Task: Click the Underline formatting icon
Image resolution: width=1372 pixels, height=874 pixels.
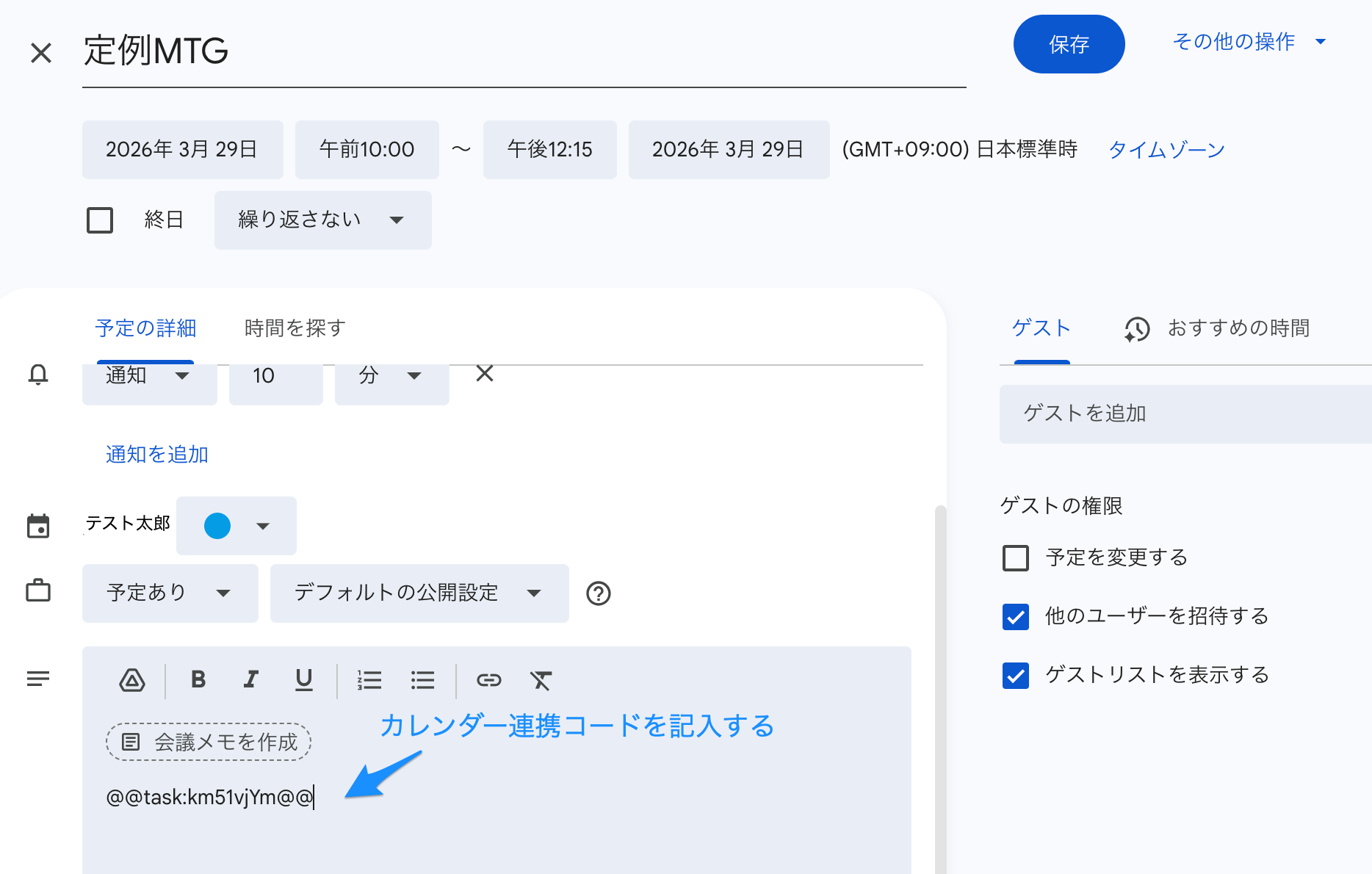Action: (303, 680)
